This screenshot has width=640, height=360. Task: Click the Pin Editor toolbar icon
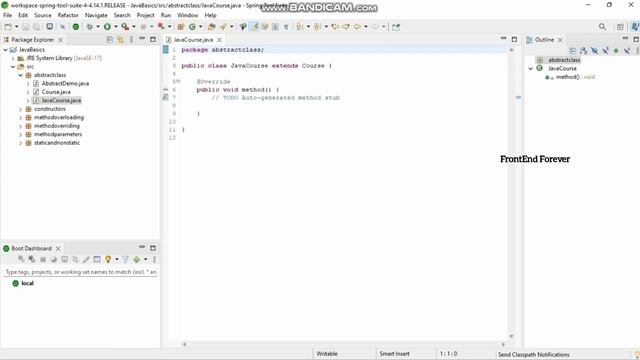pyautogui.click(x=396, y=27)
